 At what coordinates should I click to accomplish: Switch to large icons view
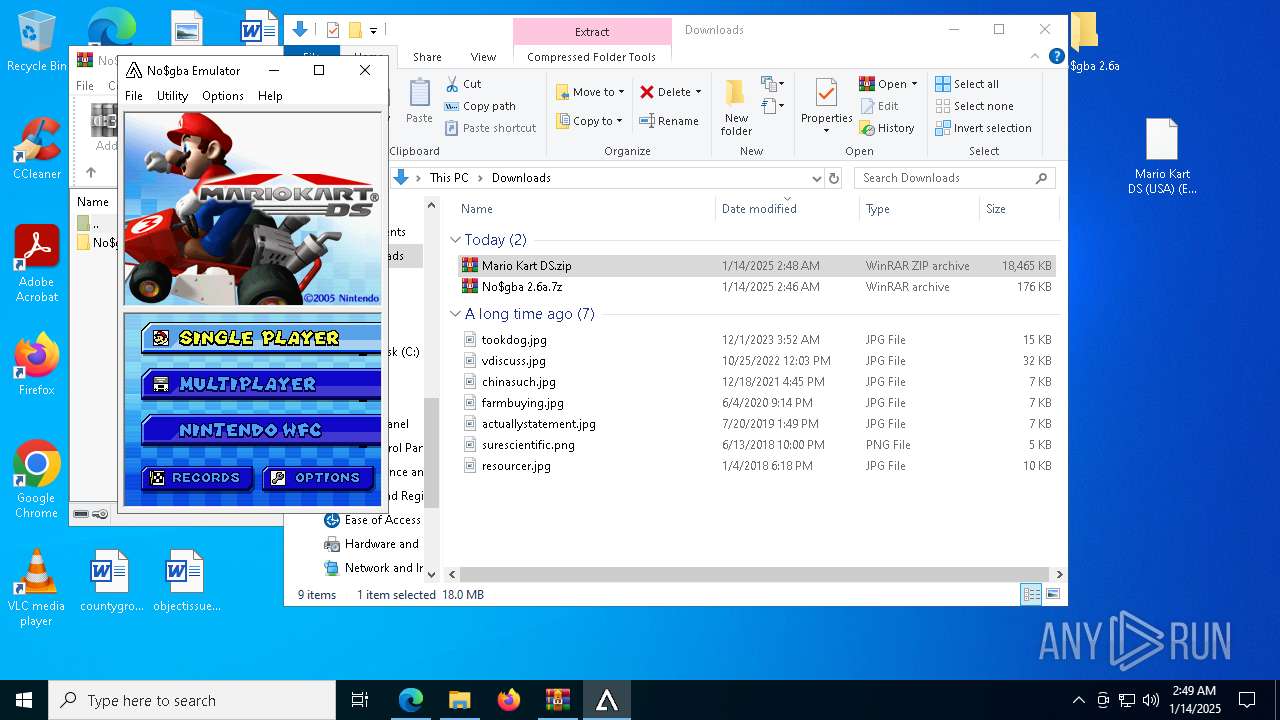[1052, 595]
